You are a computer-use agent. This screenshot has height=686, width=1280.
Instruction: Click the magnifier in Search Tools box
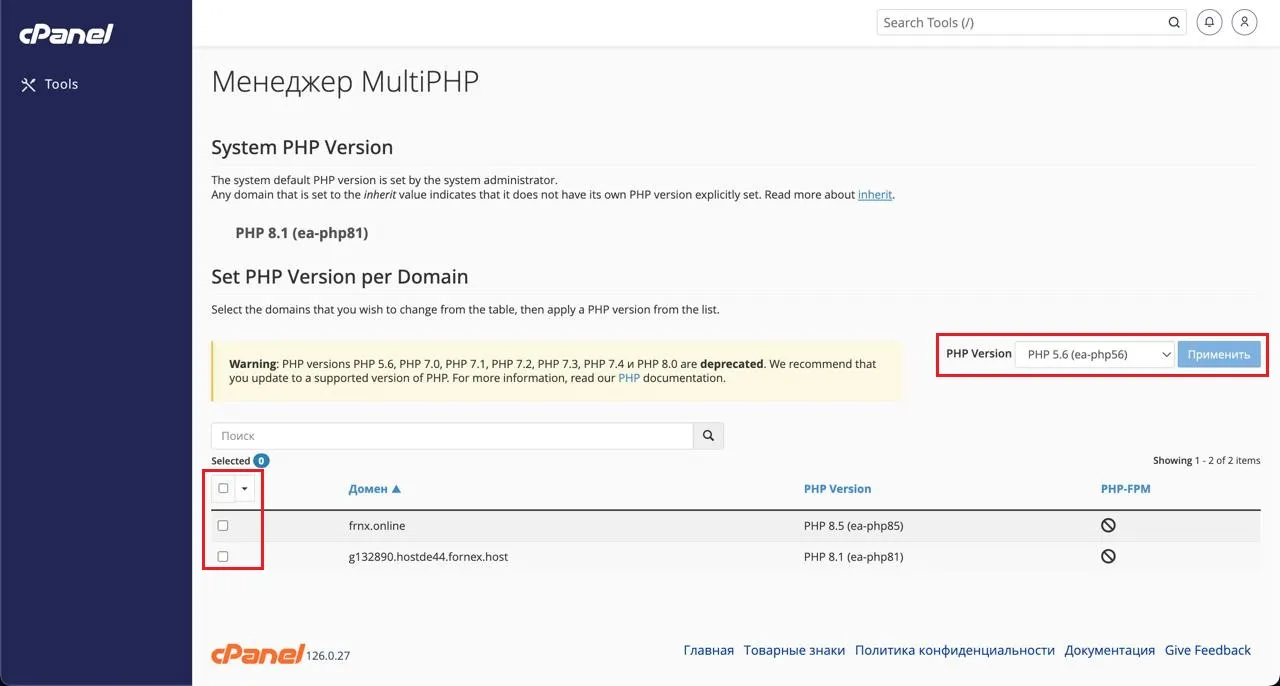click(1174, 22)
